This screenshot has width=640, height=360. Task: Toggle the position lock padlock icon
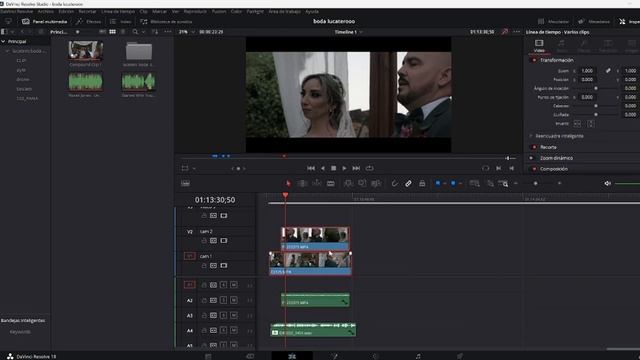pyautogui.click(x=422, y=184)
